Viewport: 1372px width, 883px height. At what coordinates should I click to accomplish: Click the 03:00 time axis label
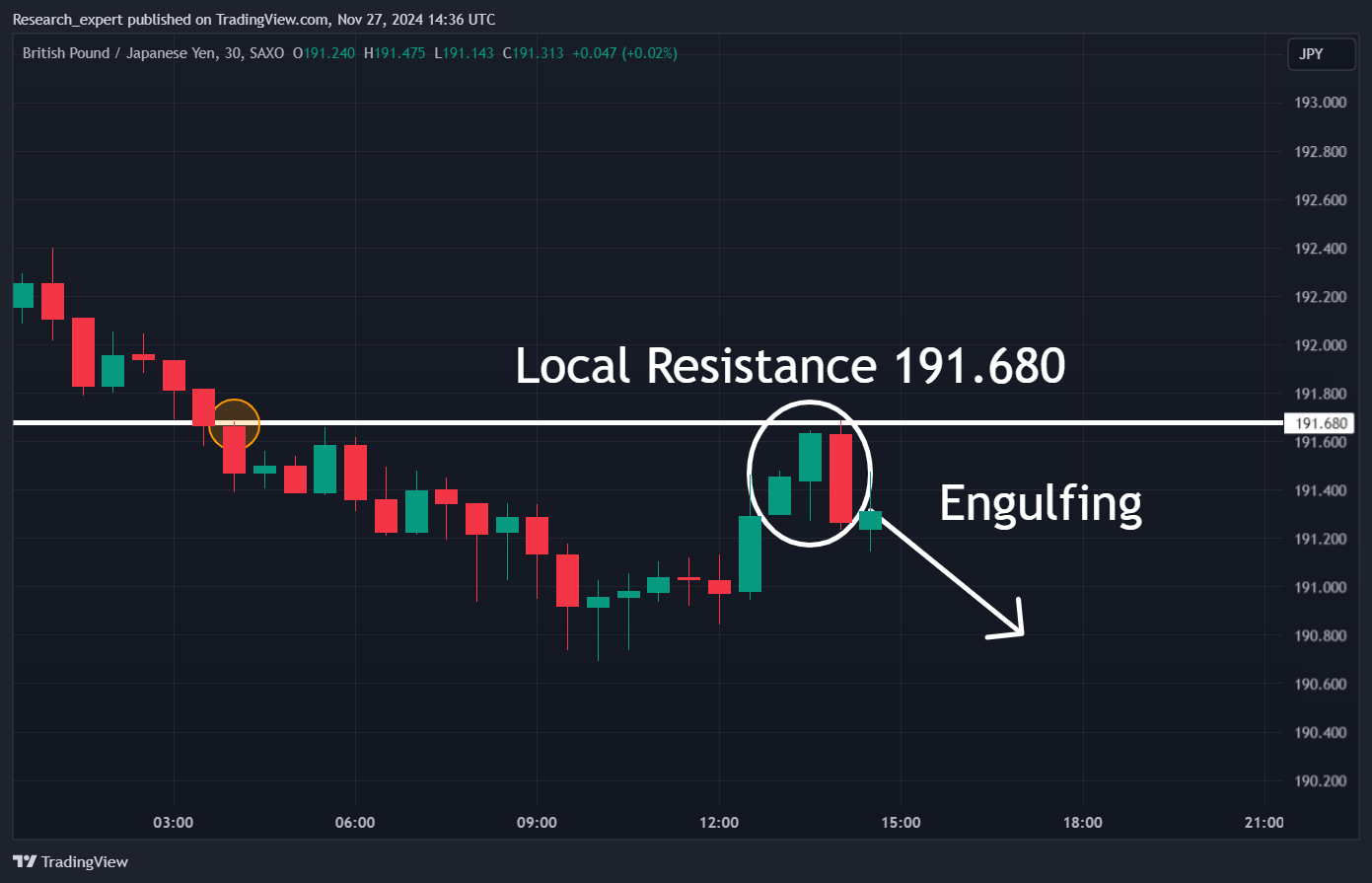point(174,822)
